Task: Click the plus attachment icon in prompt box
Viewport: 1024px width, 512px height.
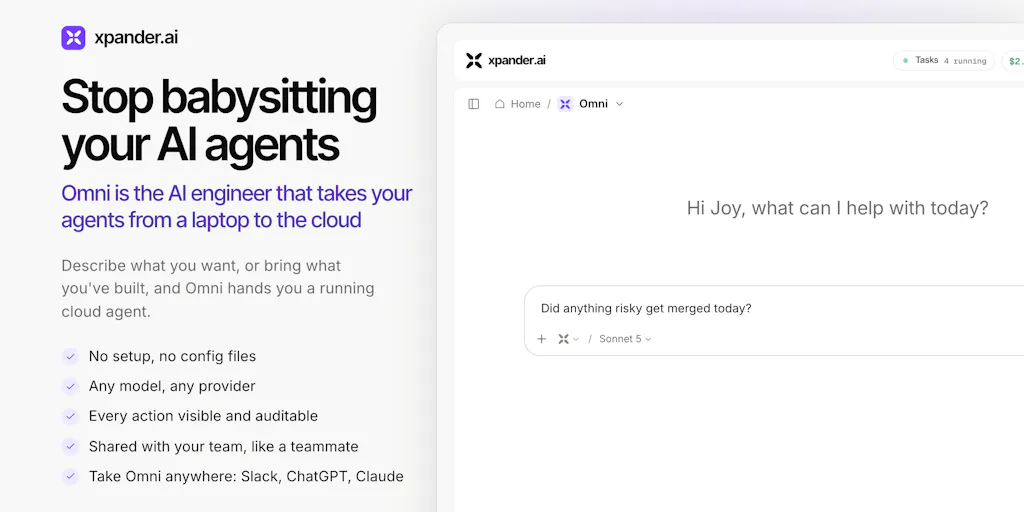Action: coord(541,339)
